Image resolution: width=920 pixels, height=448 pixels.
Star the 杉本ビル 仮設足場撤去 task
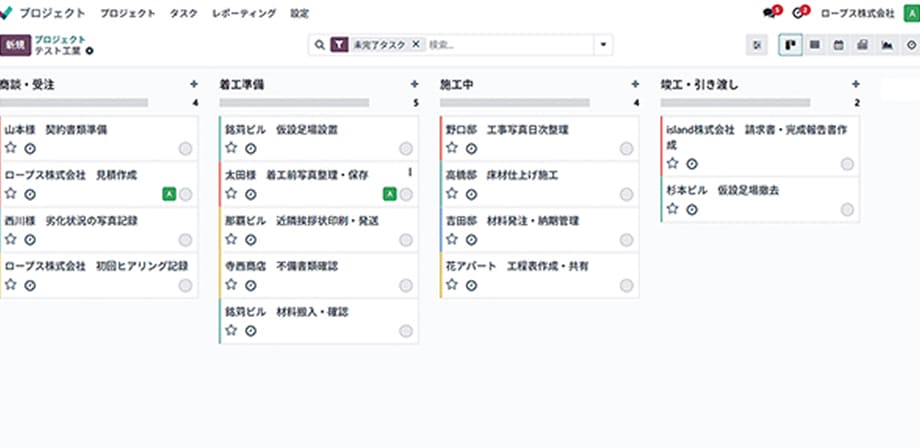(x=672, y=209)
